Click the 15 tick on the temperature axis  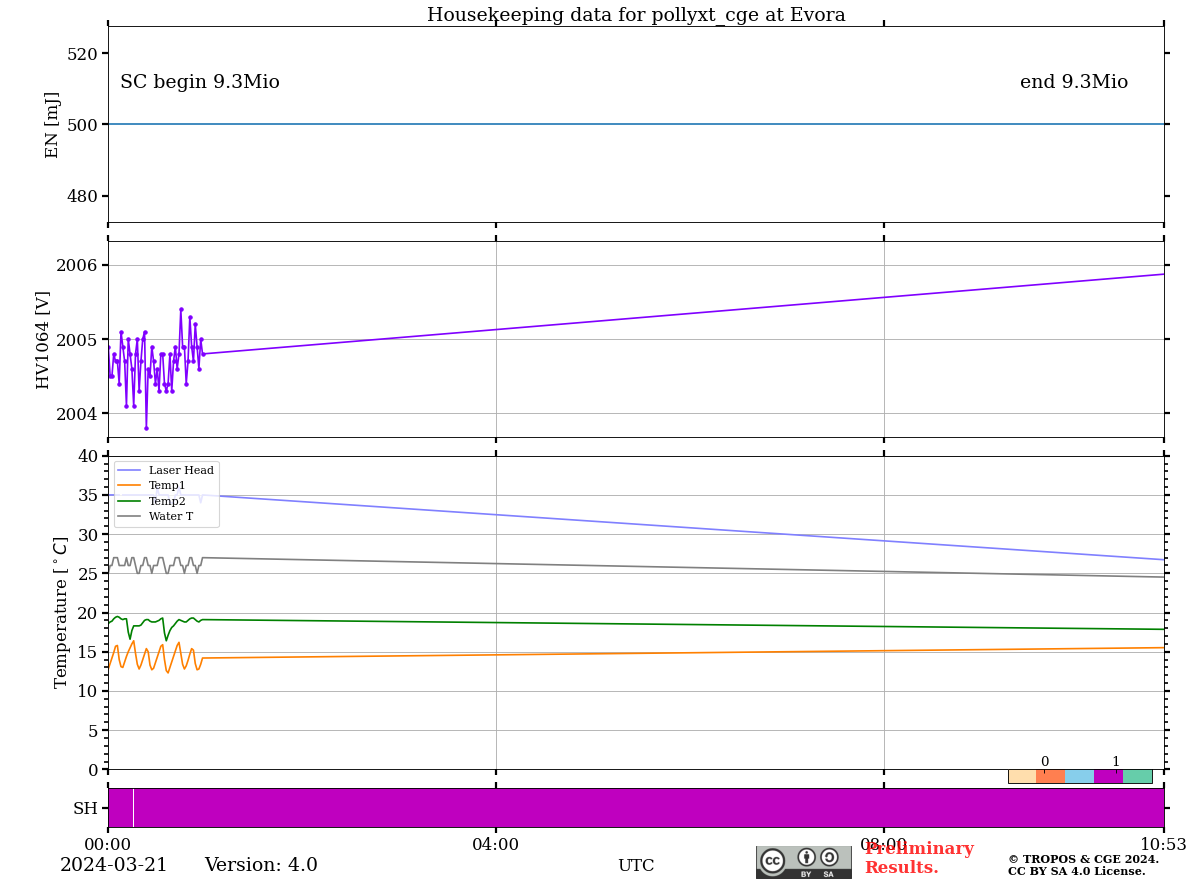point(88,652)
